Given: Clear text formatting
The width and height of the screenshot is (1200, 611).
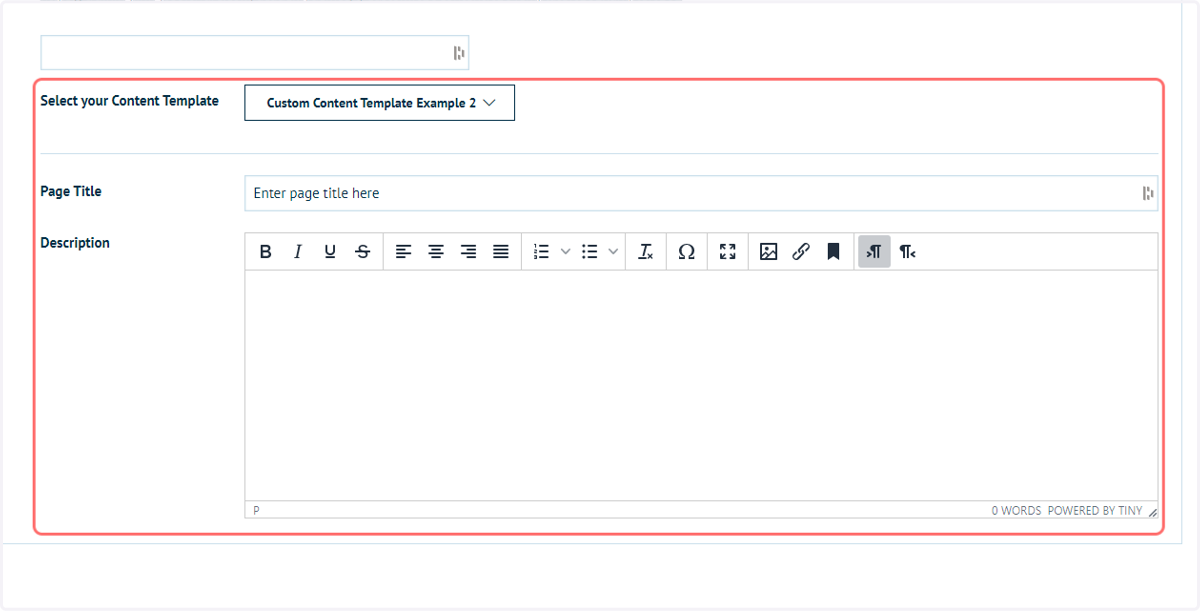Looking at the screenshot, I should tap(646, 252).
